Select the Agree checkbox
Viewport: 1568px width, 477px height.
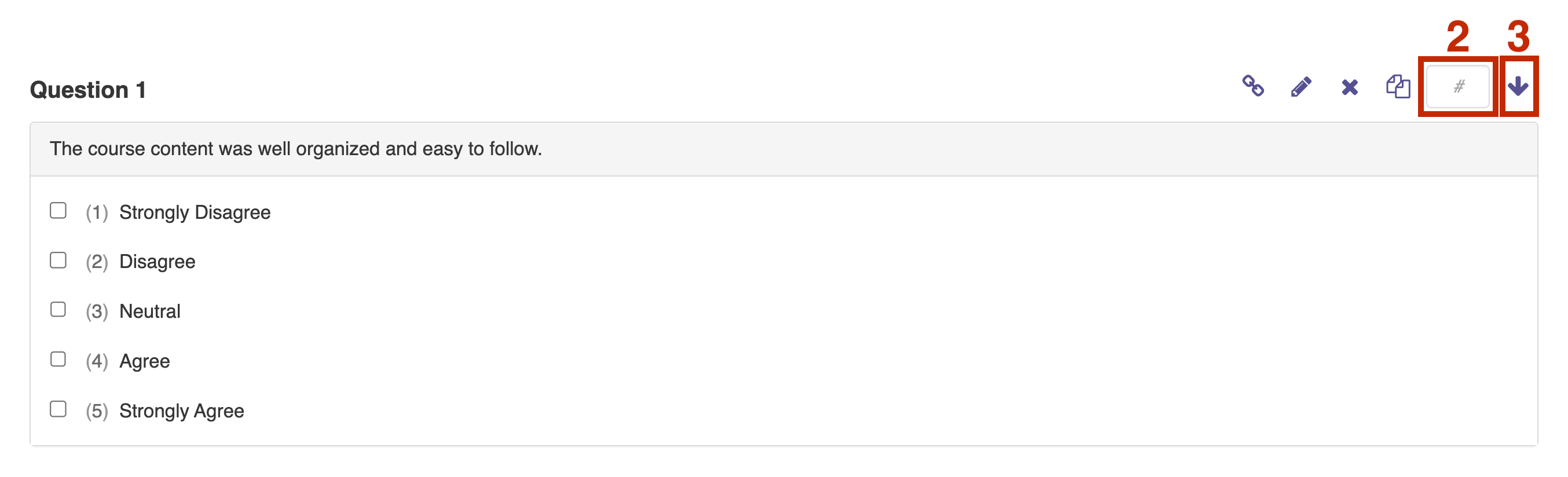click(58, 359)
